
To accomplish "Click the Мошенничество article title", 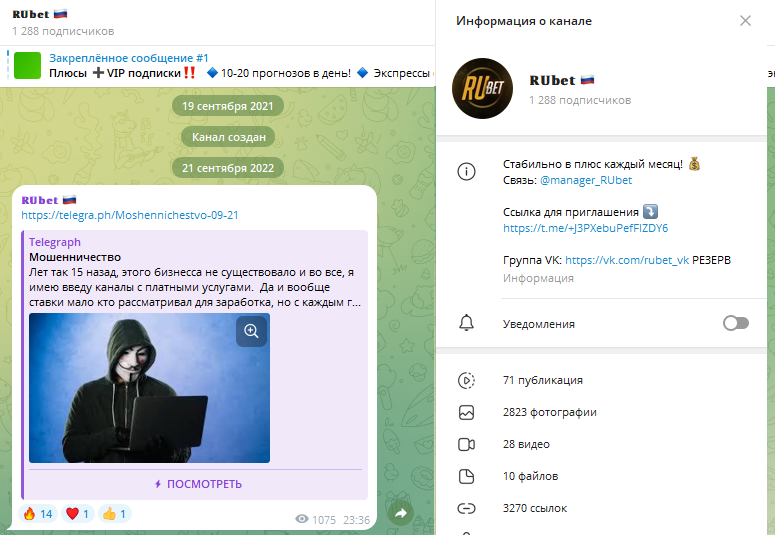I will (x=75, y=257).
